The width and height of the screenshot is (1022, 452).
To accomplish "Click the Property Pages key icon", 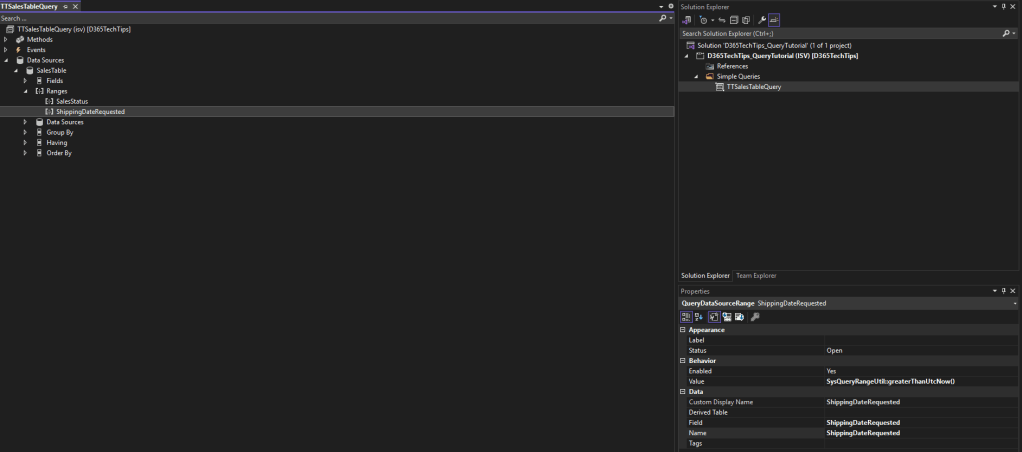I will 755,317.
